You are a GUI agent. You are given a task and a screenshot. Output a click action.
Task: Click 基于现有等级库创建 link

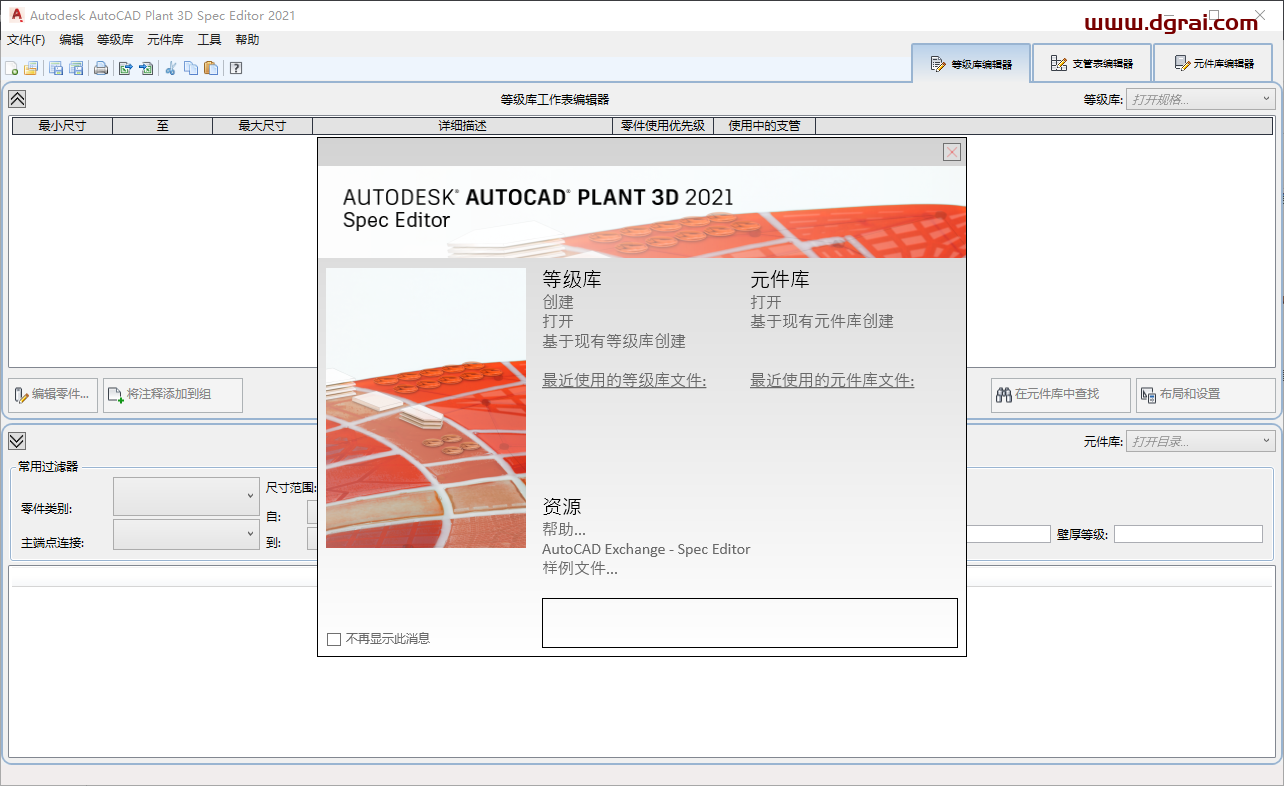point(614,341)
